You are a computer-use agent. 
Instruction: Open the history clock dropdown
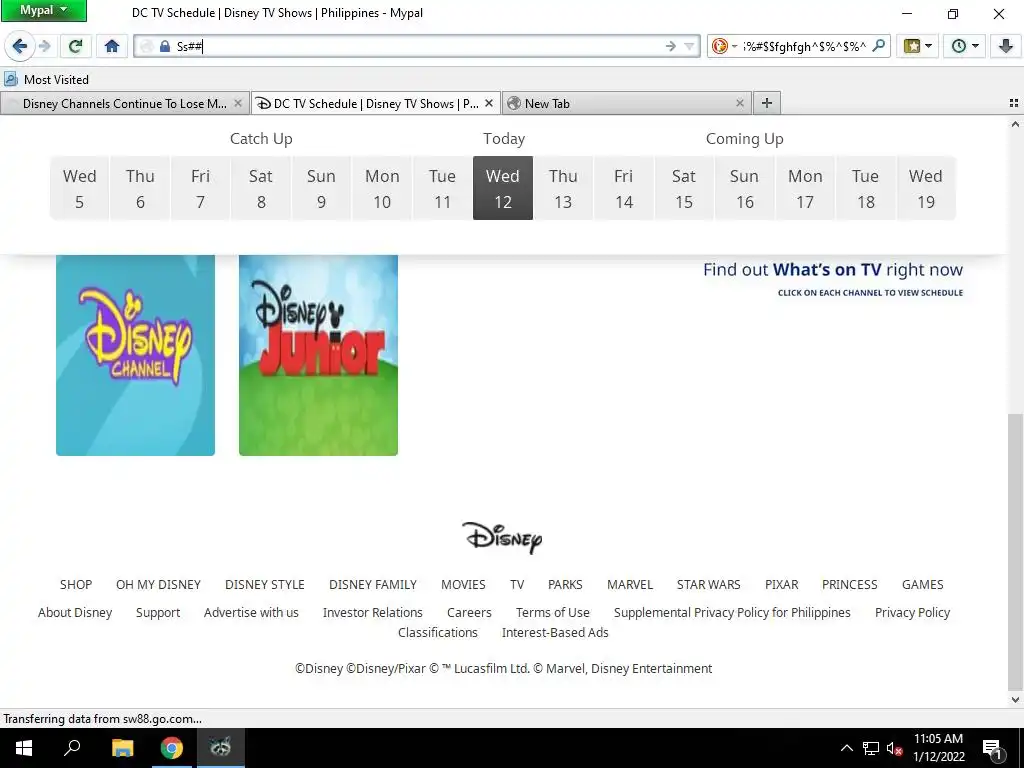(965, 46)
